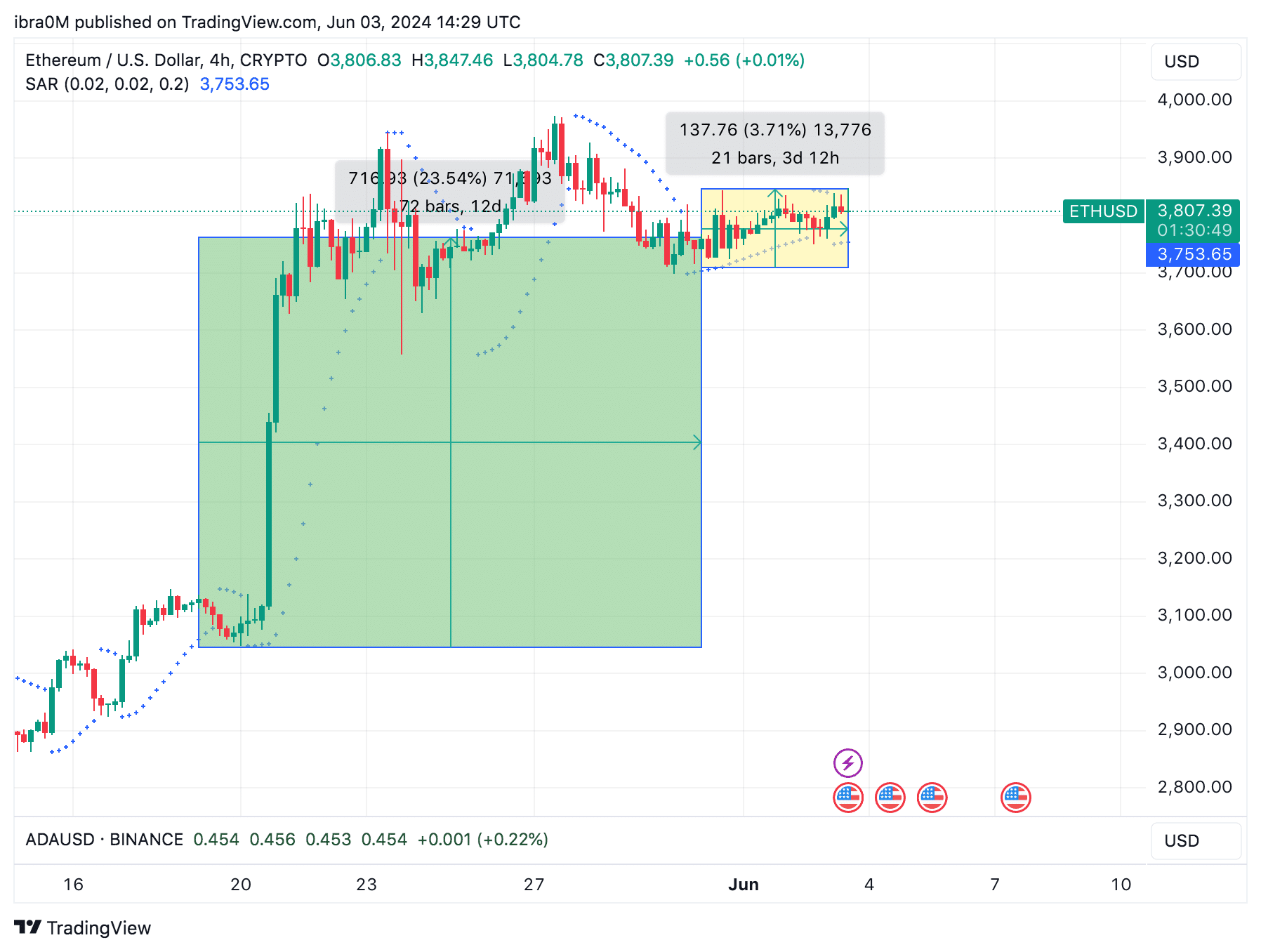Select the large green price range box
The width and height of the screenshot is (1261, 952).
point(450,442)
